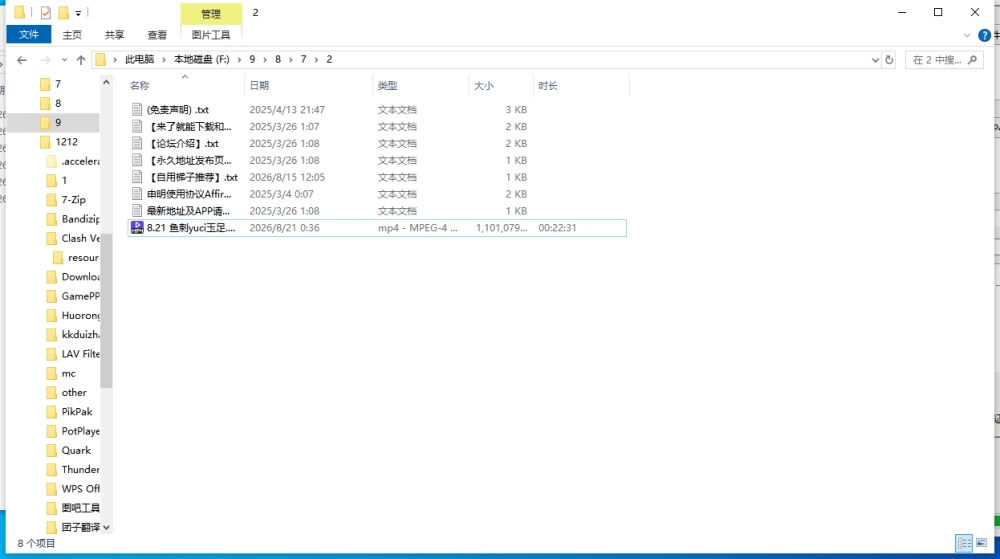Select the (免责声明) .txt file
The height and width of the screenshot is (559, 1000).
coord(377,110)
